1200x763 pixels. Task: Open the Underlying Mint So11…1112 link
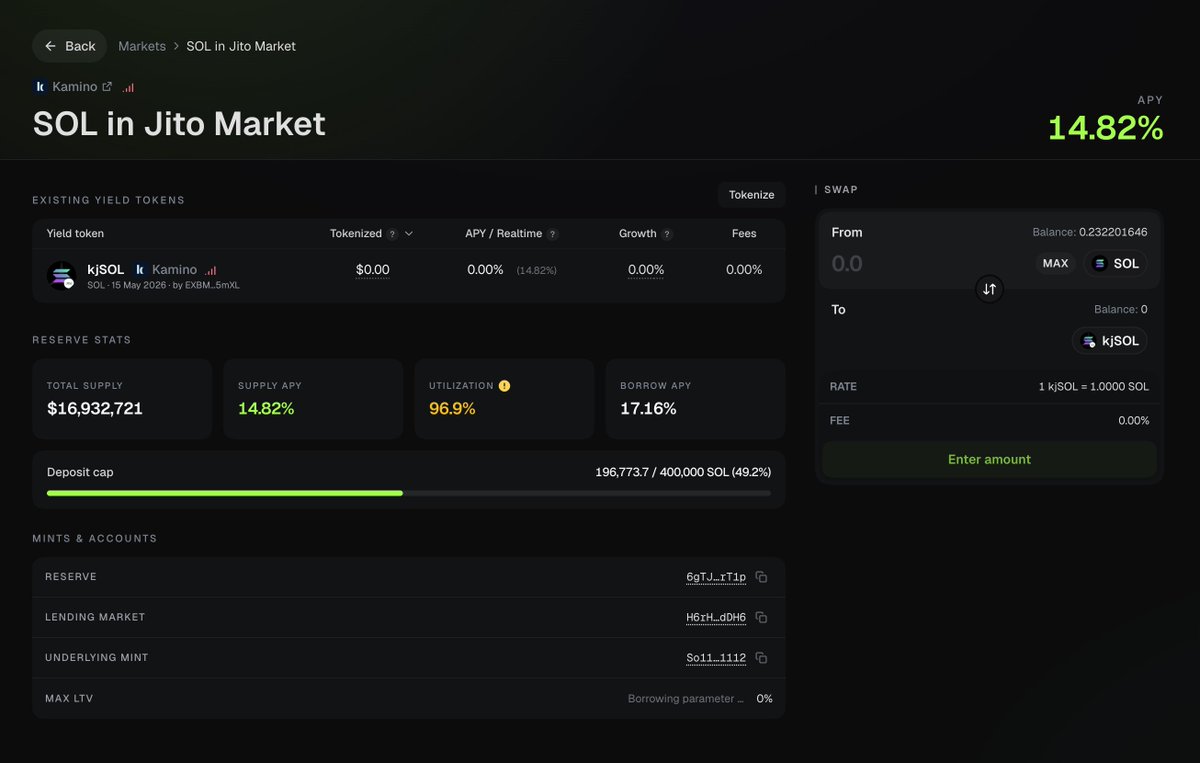(716, 658)
